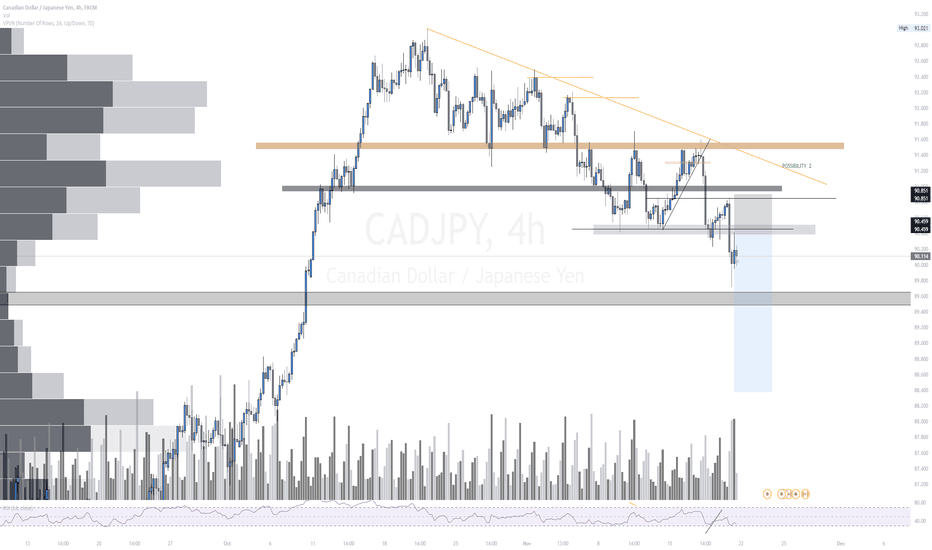Click the current price label 90.114
This screenshot has width=932, height=550.
[x=921, y=256]
